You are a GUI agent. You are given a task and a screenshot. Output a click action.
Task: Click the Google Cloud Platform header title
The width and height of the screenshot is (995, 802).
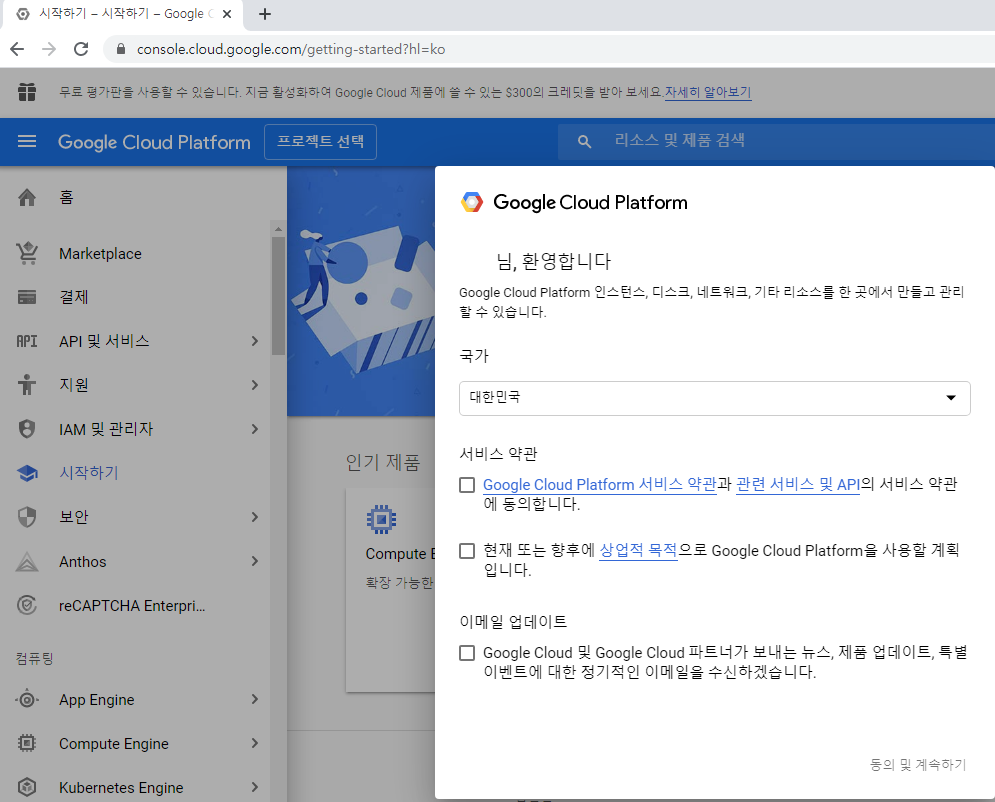pyautogui.click(x=154, y=142)
